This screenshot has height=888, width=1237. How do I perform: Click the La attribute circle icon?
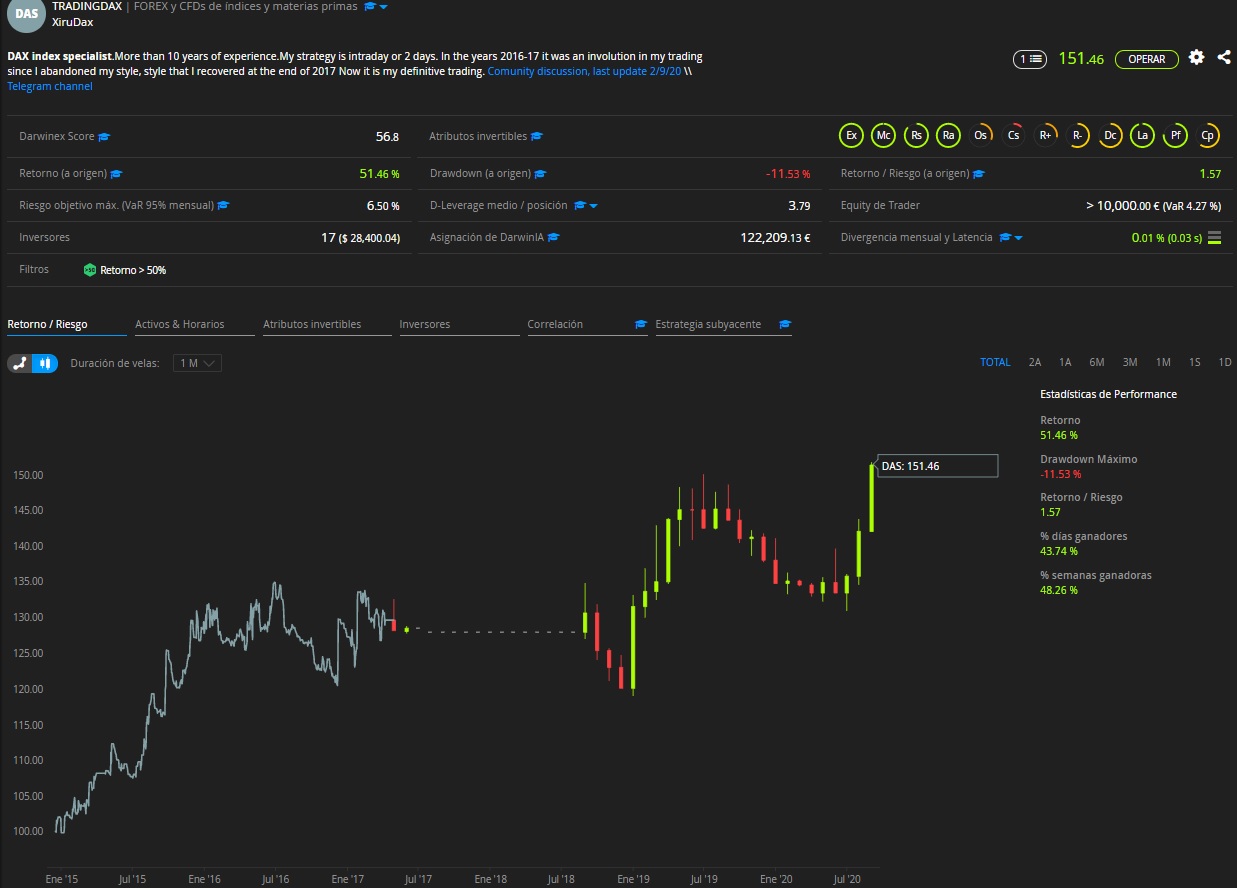[1143, 136]
